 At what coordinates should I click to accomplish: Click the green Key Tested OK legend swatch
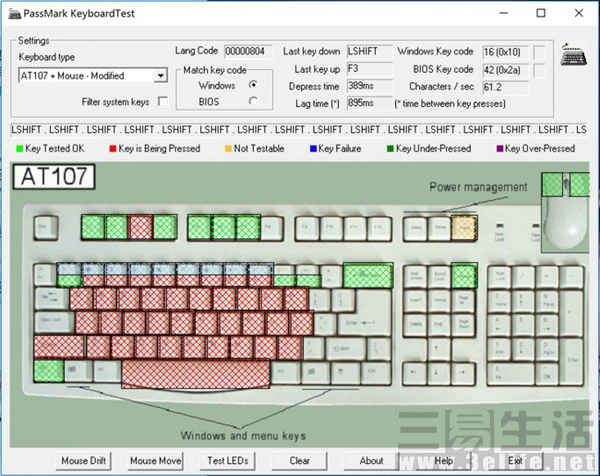coord(18,149)
